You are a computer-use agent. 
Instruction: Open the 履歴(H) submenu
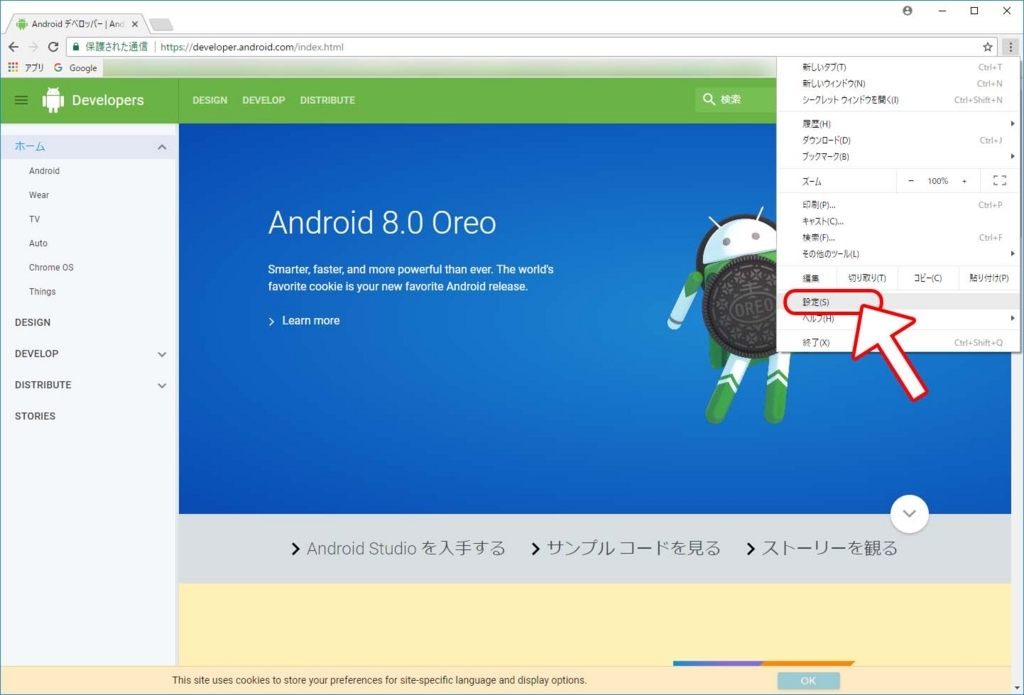point(899,123)
